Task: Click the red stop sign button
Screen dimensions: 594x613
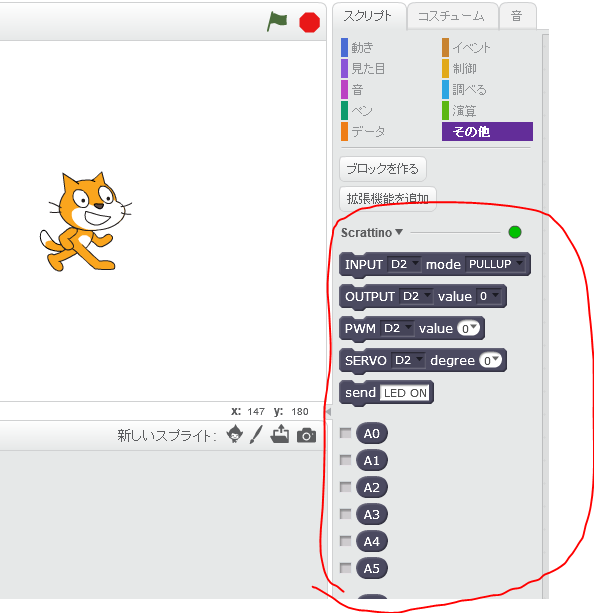Action: tap(309, 22)
